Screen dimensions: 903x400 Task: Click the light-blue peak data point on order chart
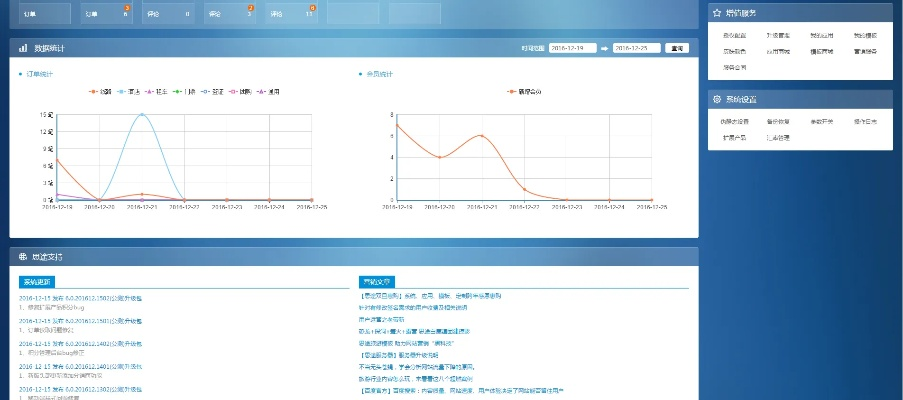click(x=142, y=114)
